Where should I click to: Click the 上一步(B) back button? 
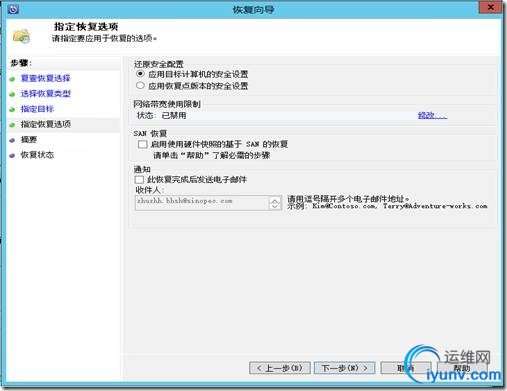280,368
